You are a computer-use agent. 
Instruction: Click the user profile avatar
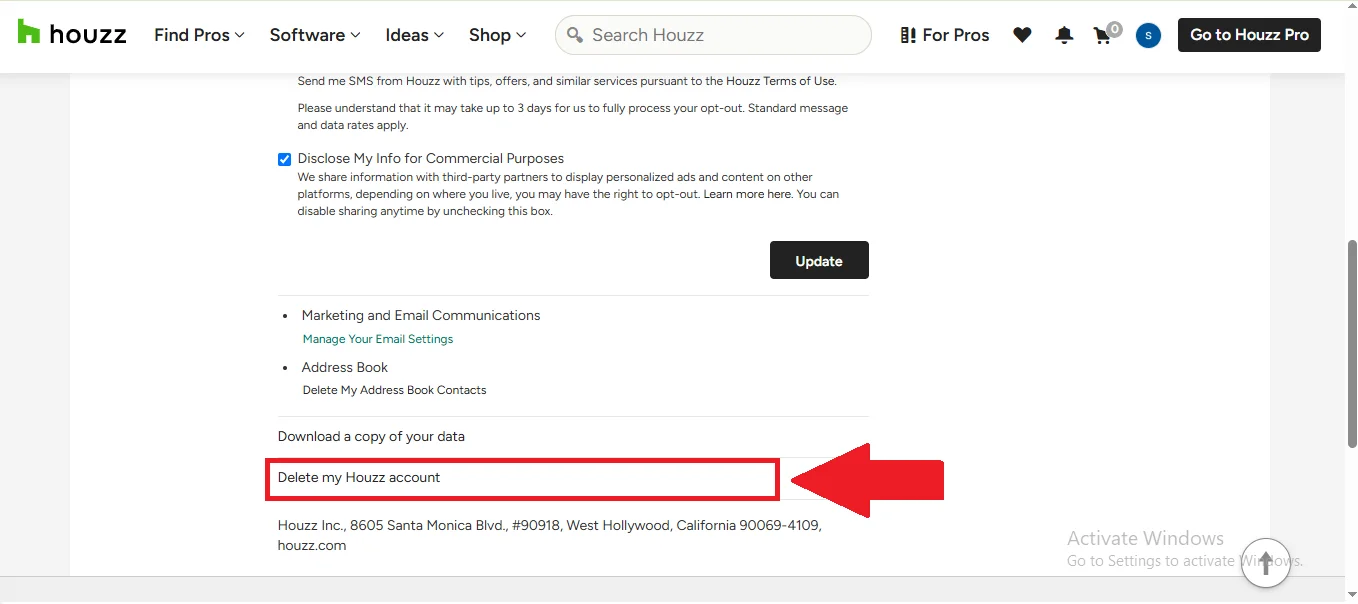pos(1148,36)
